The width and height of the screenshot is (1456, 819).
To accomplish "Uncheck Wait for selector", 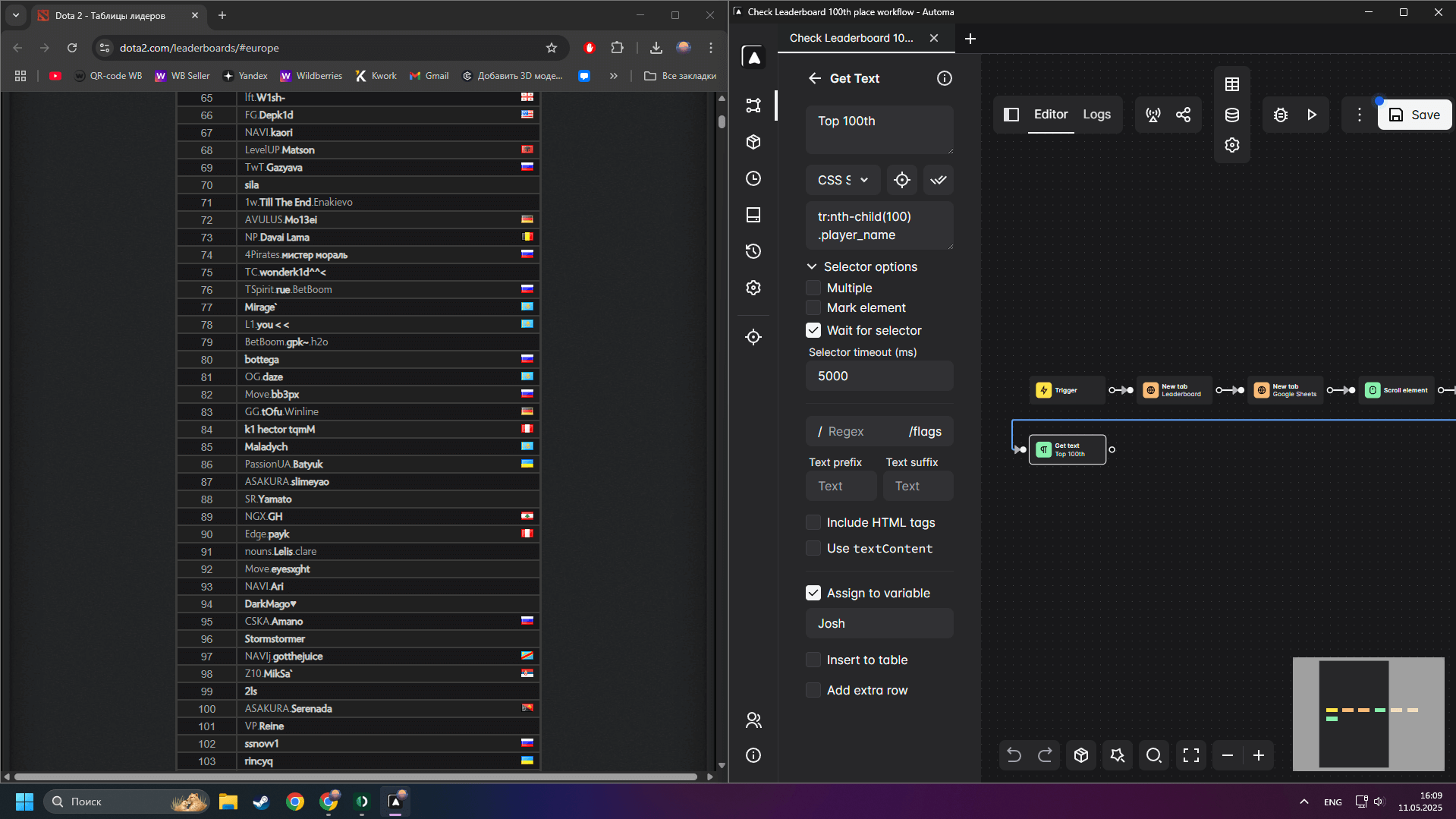I will point(813,330).
